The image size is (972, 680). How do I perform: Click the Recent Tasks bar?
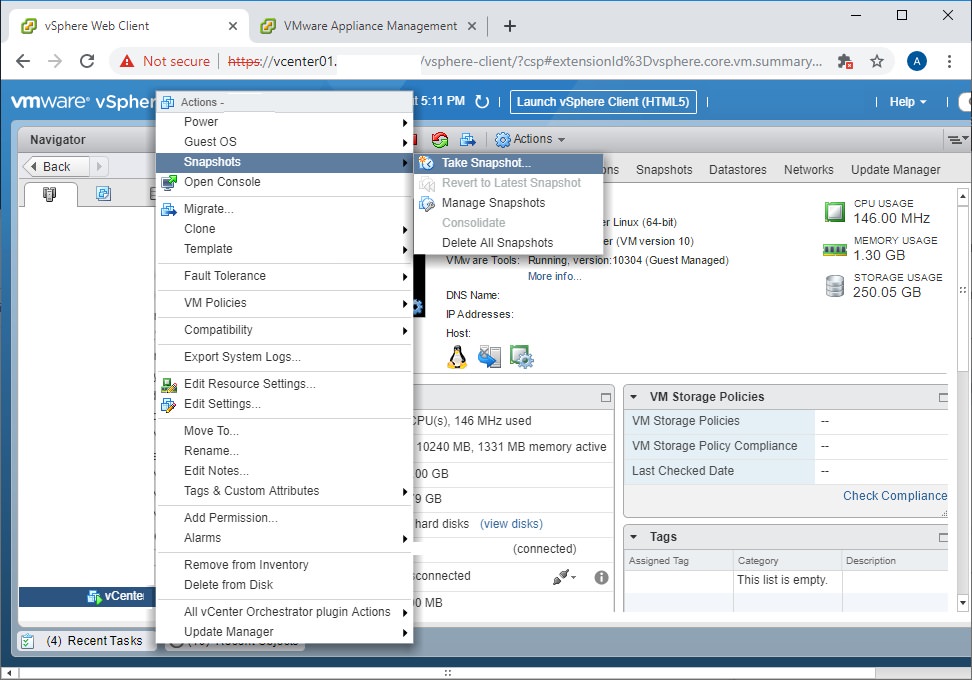point(87,641)
